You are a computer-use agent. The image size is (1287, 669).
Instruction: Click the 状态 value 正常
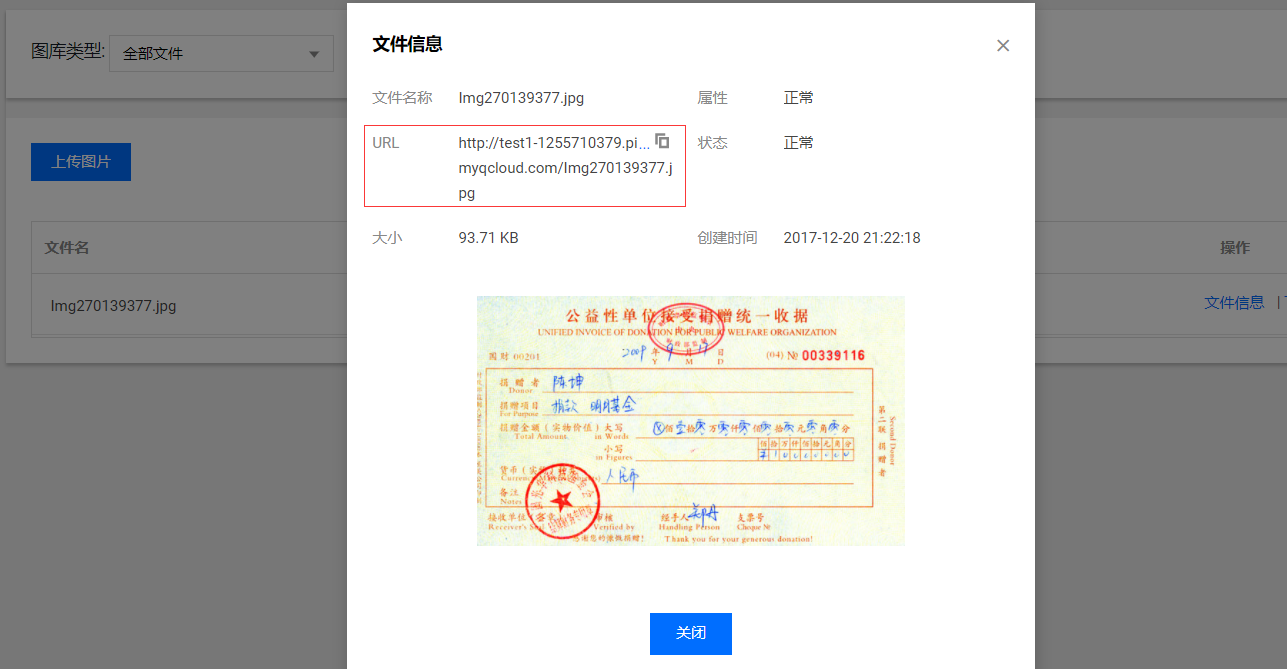pos(799,143)
